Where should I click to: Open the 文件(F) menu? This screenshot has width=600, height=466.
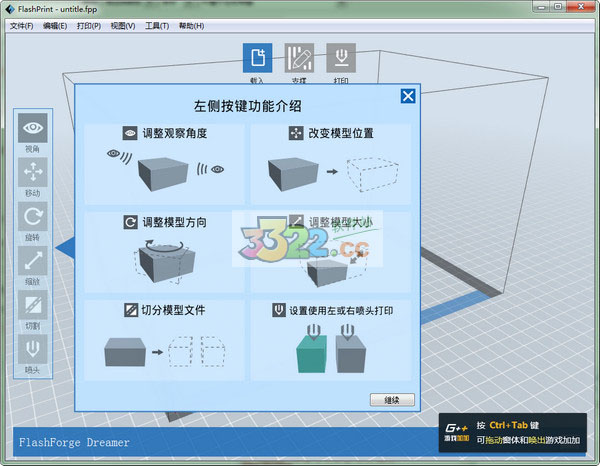pos(21,26)
